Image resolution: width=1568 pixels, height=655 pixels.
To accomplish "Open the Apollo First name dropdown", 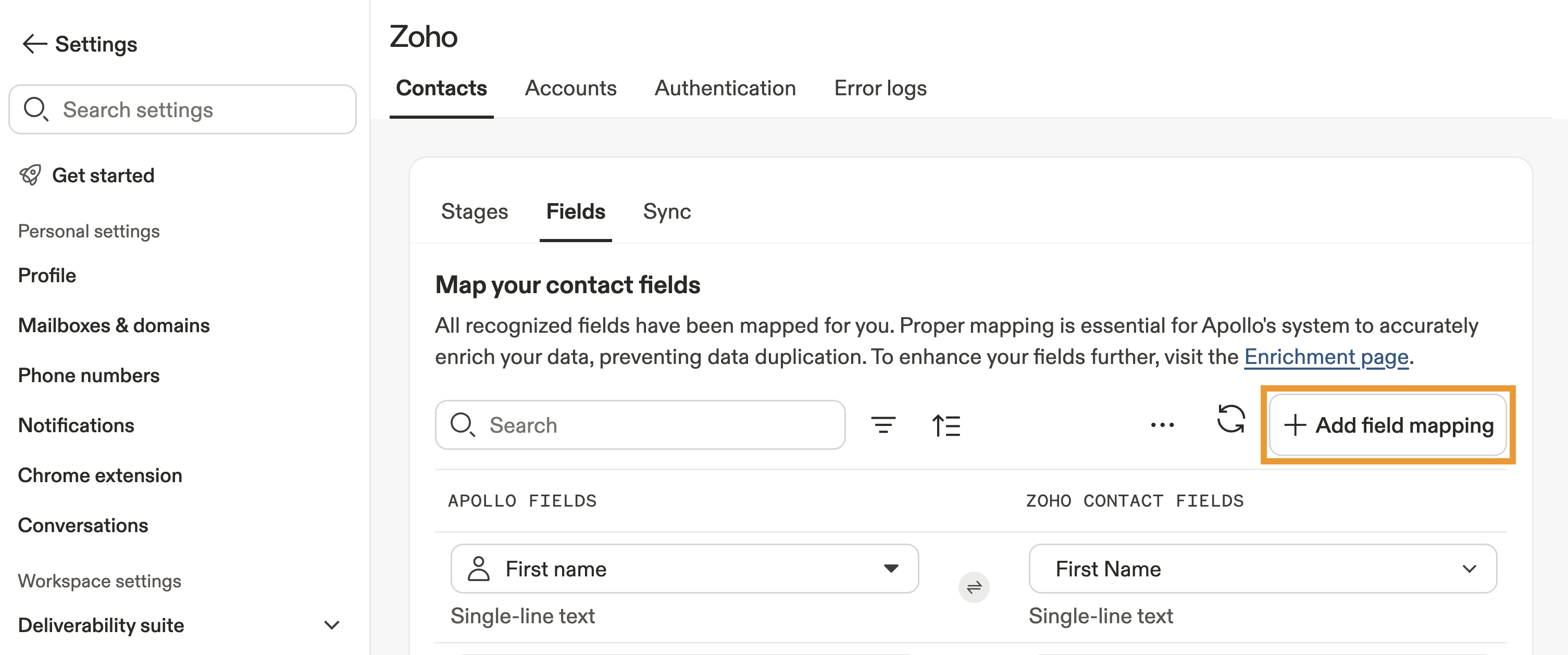I will pos(684,569).
